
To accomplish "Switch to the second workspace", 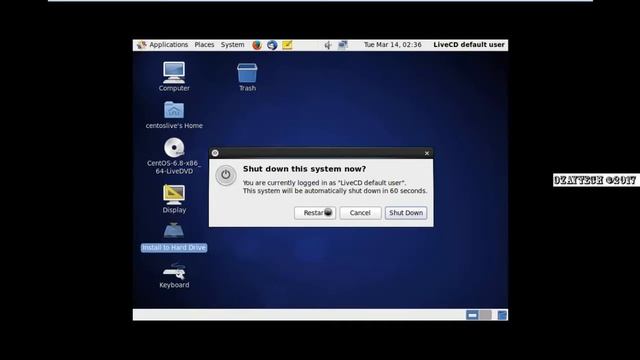I will pos(485,315).
